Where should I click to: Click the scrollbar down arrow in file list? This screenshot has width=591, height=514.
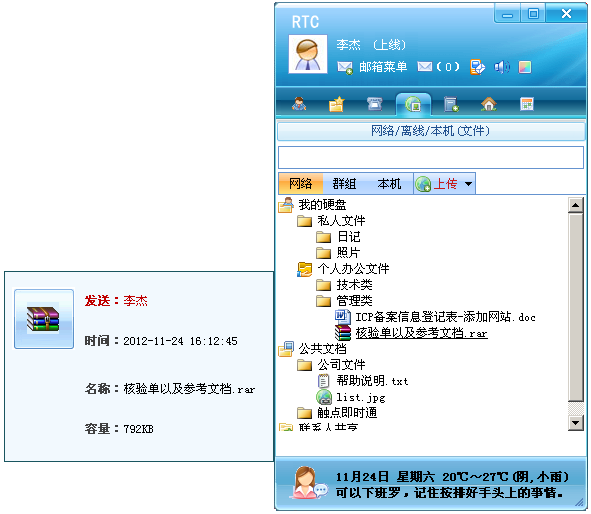point(575,423)
